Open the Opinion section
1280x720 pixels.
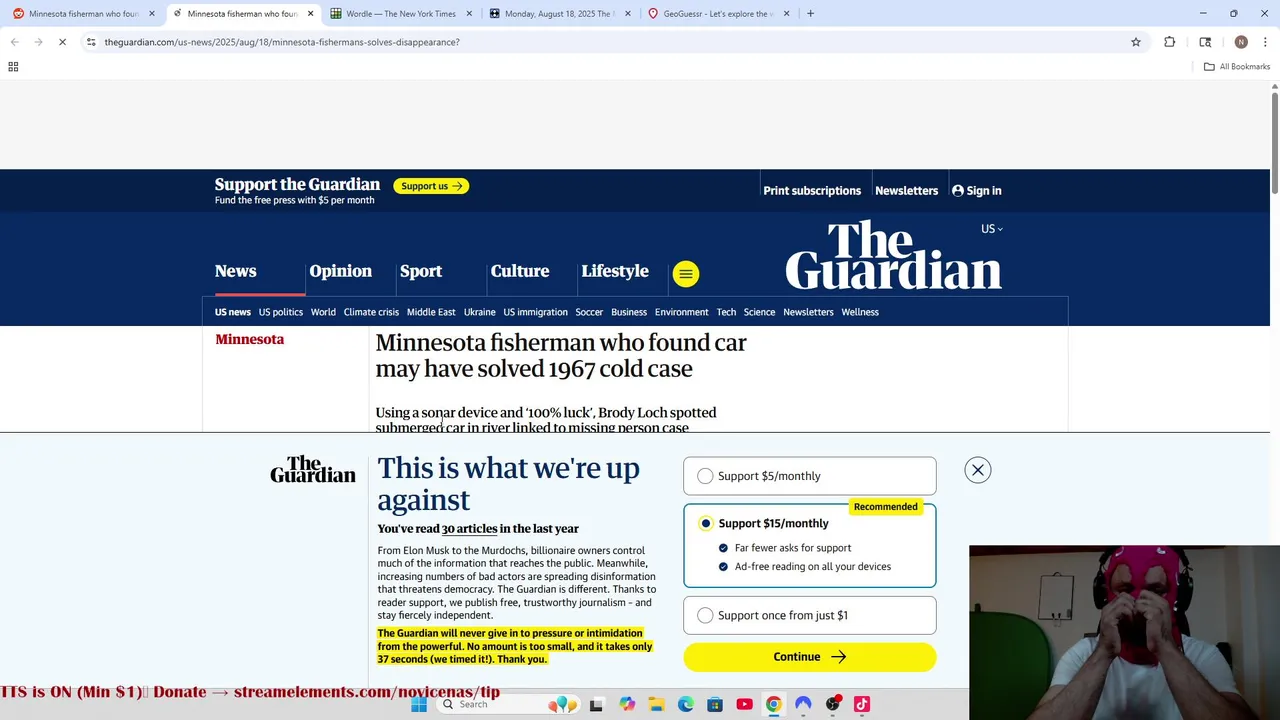(340, 271)
